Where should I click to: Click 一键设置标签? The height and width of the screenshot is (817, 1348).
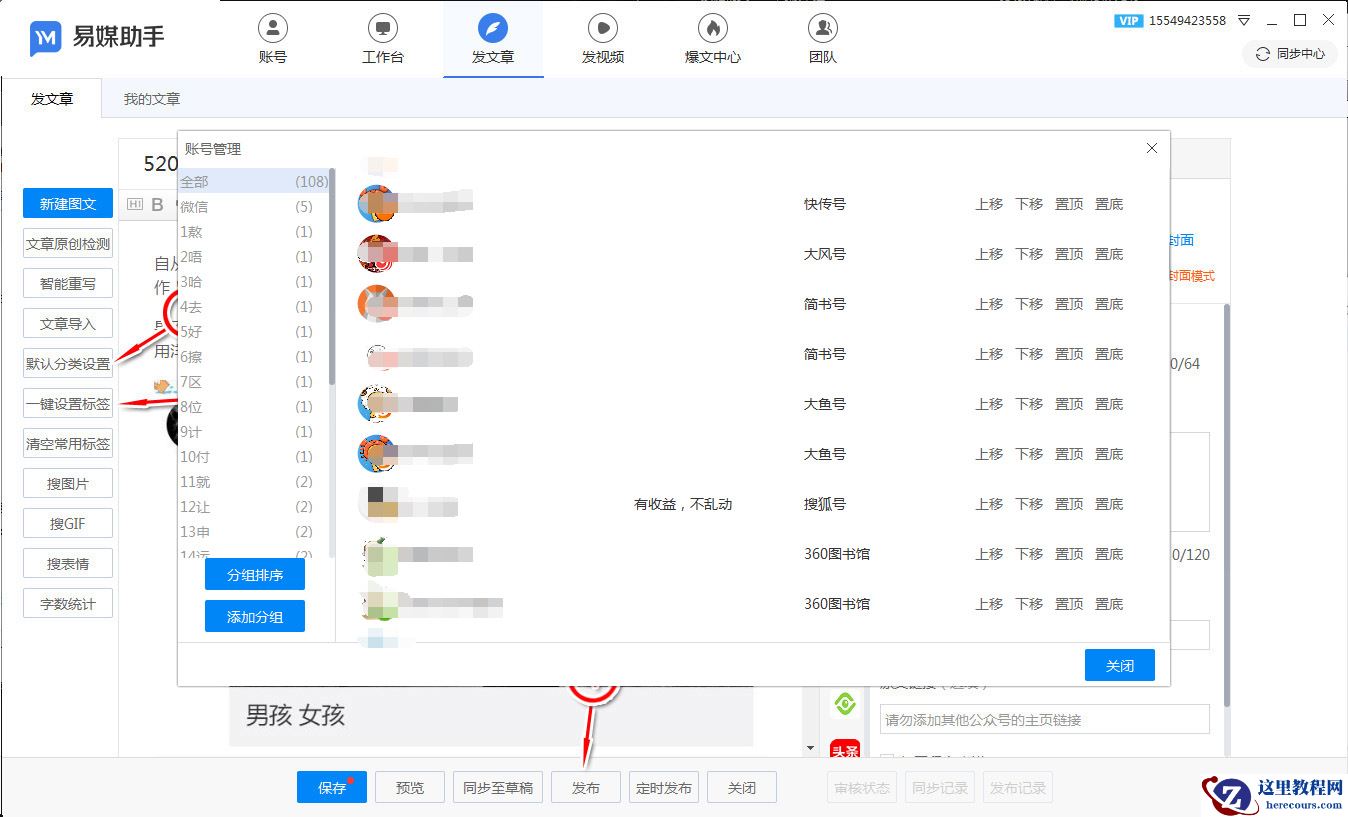[x=68, y=403]
